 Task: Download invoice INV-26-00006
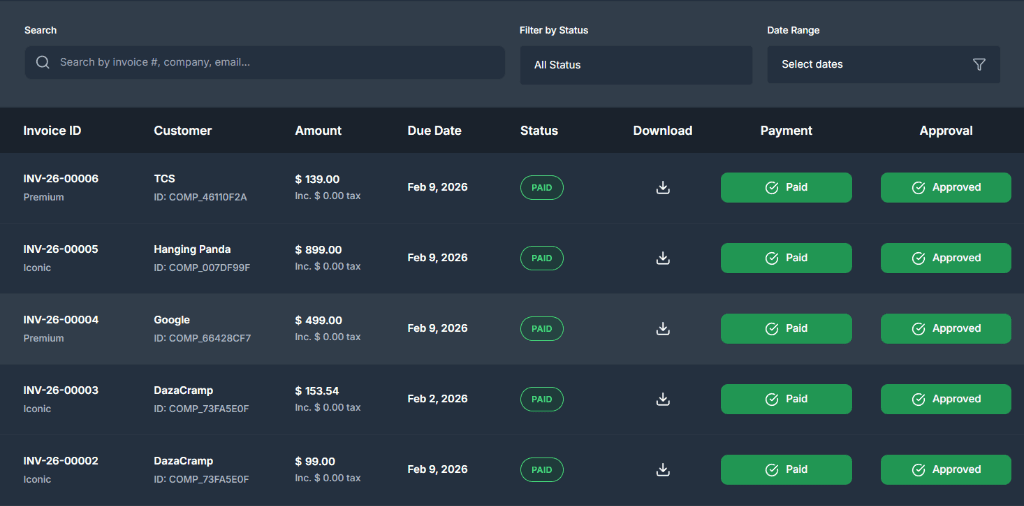(663, 188)
